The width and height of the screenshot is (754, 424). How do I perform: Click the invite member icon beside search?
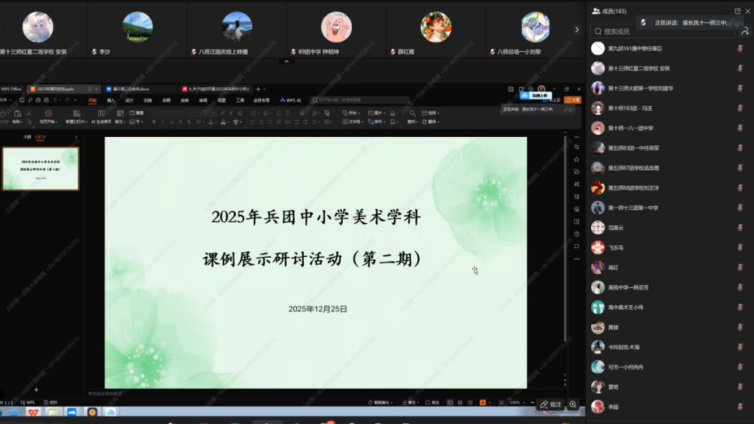745,31
